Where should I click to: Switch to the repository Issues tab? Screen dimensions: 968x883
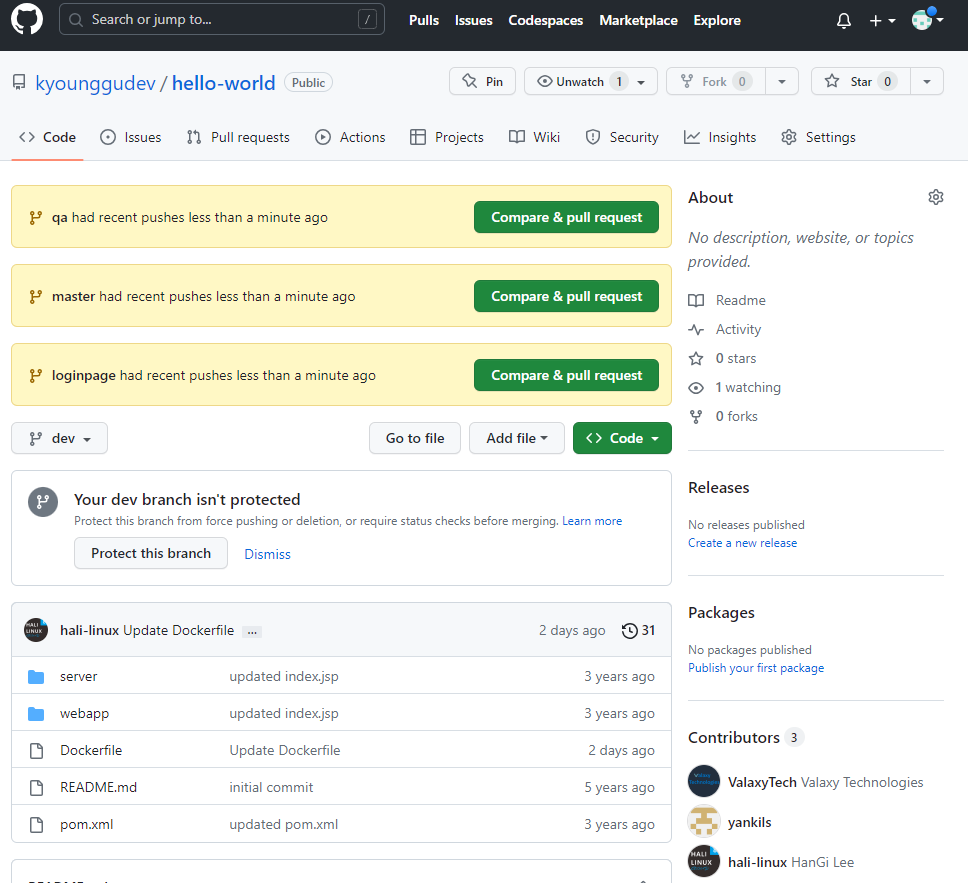click(130, 137)
